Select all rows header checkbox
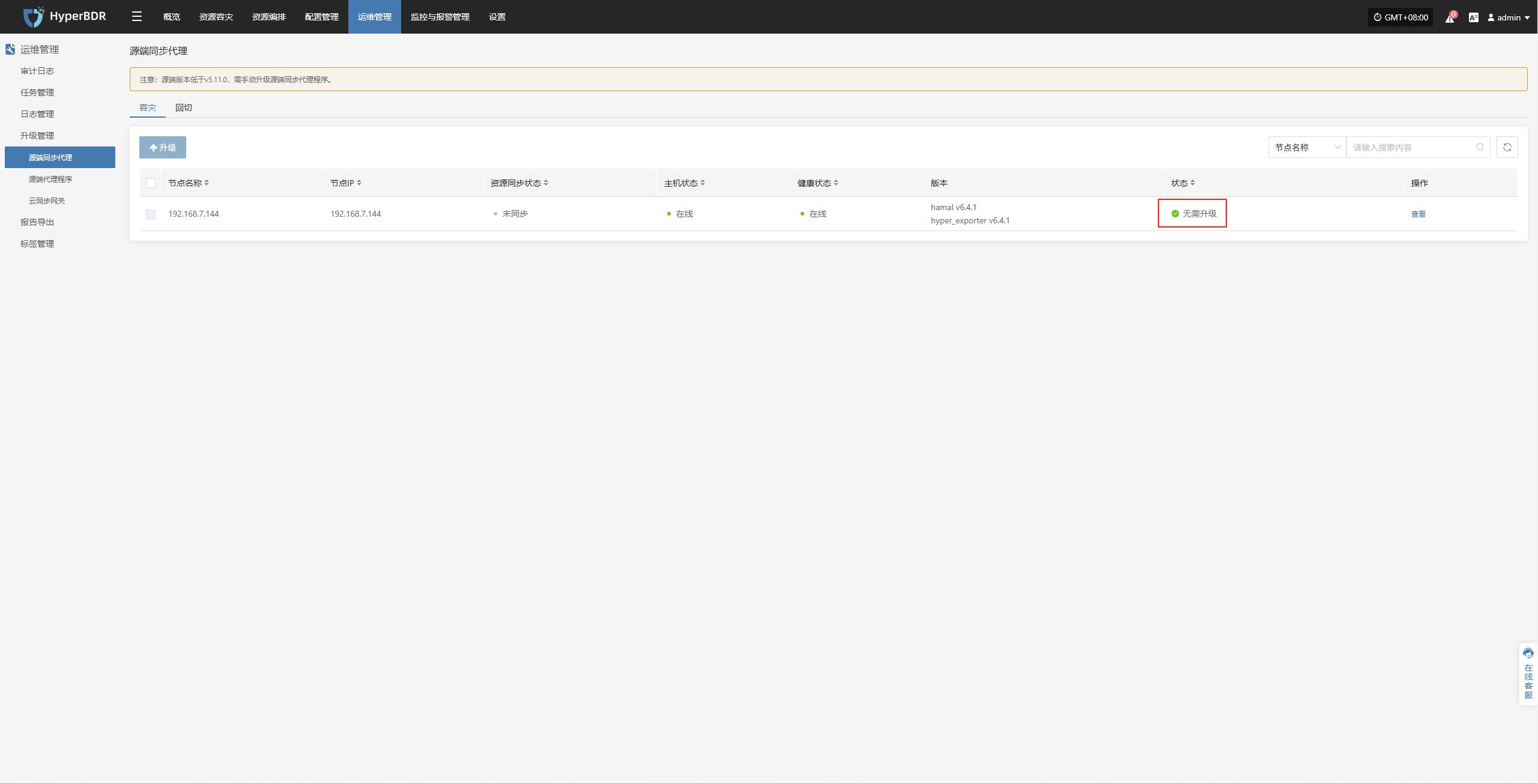The height and width of the screenshot is (784, 1538). point(151,183)
